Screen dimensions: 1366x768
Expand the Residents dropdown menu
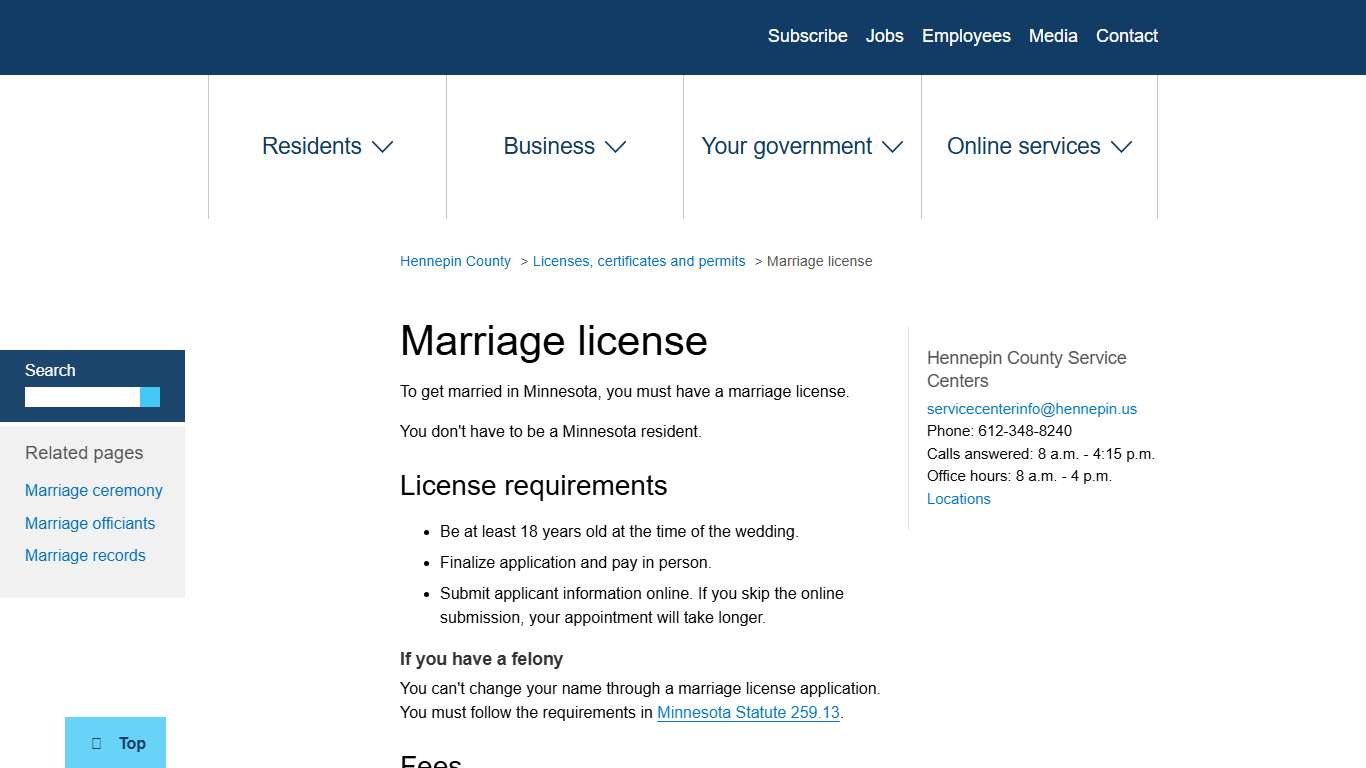(x=326, y=146)
